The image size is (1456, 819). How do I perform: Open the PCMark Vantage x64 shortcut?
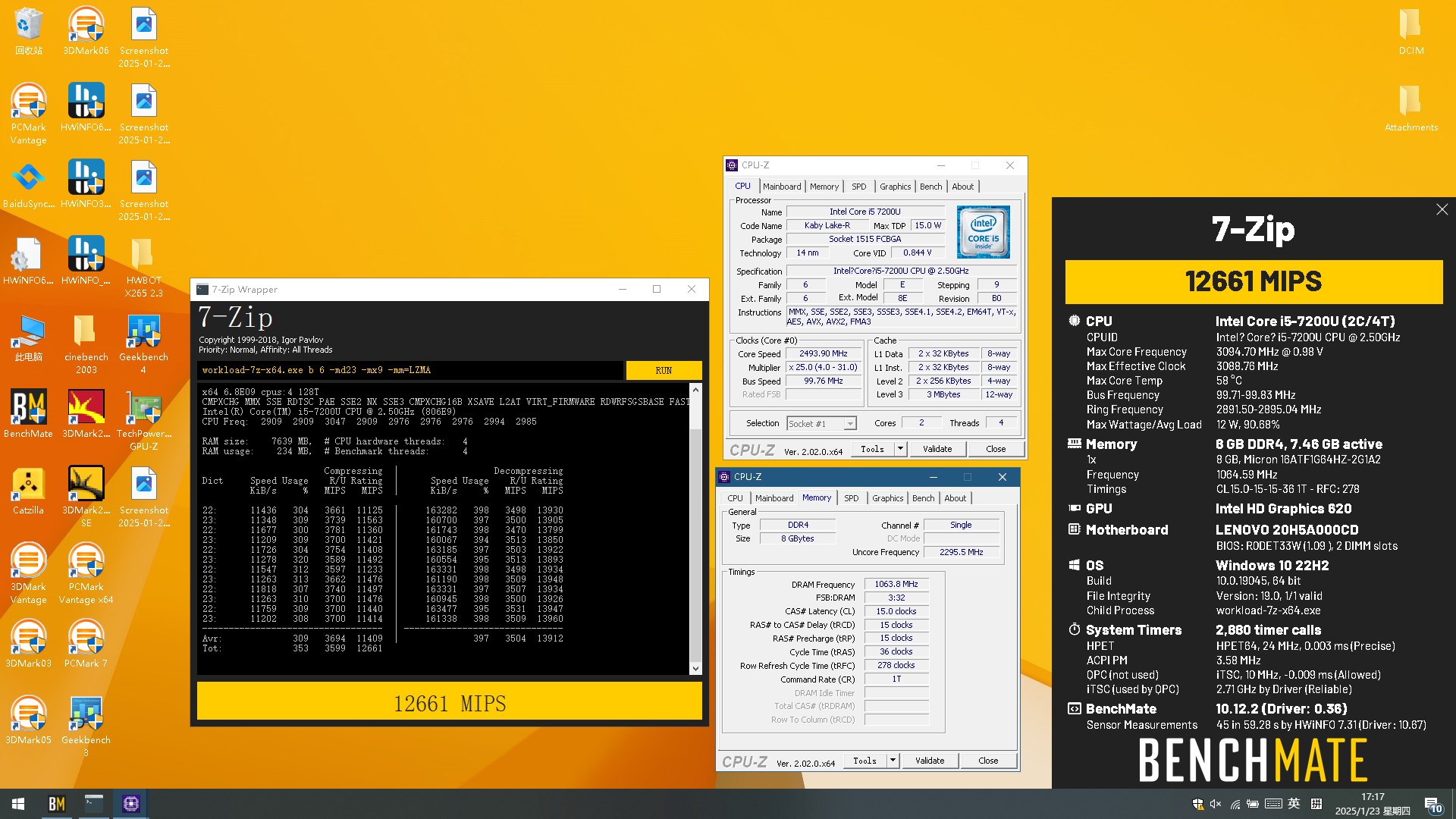coord(86,573)
